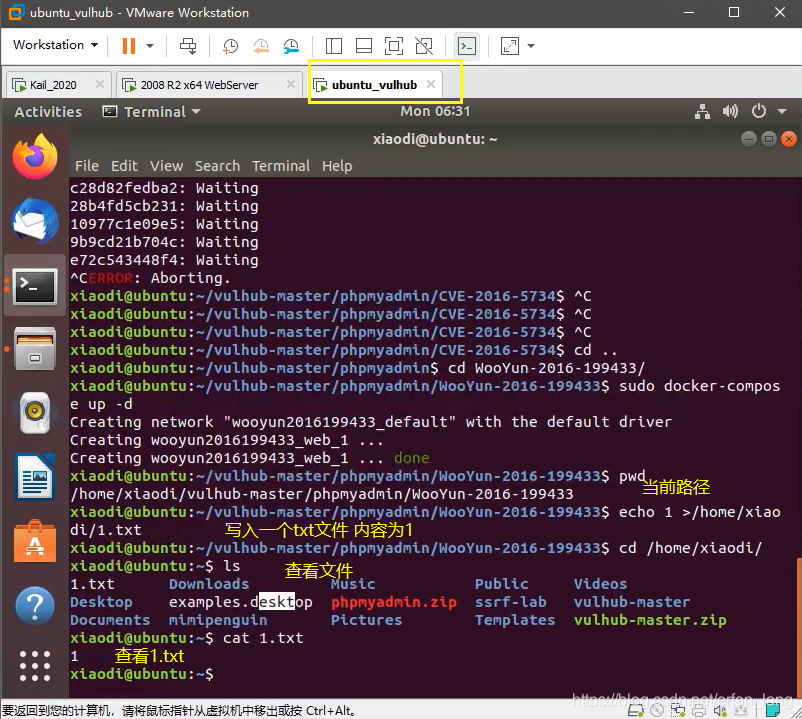Expand the stretch guest dropdown arrow
Image resolution: width=802 pixels, height=719 pixels.
pyautogui.click(x=531, y=46)
